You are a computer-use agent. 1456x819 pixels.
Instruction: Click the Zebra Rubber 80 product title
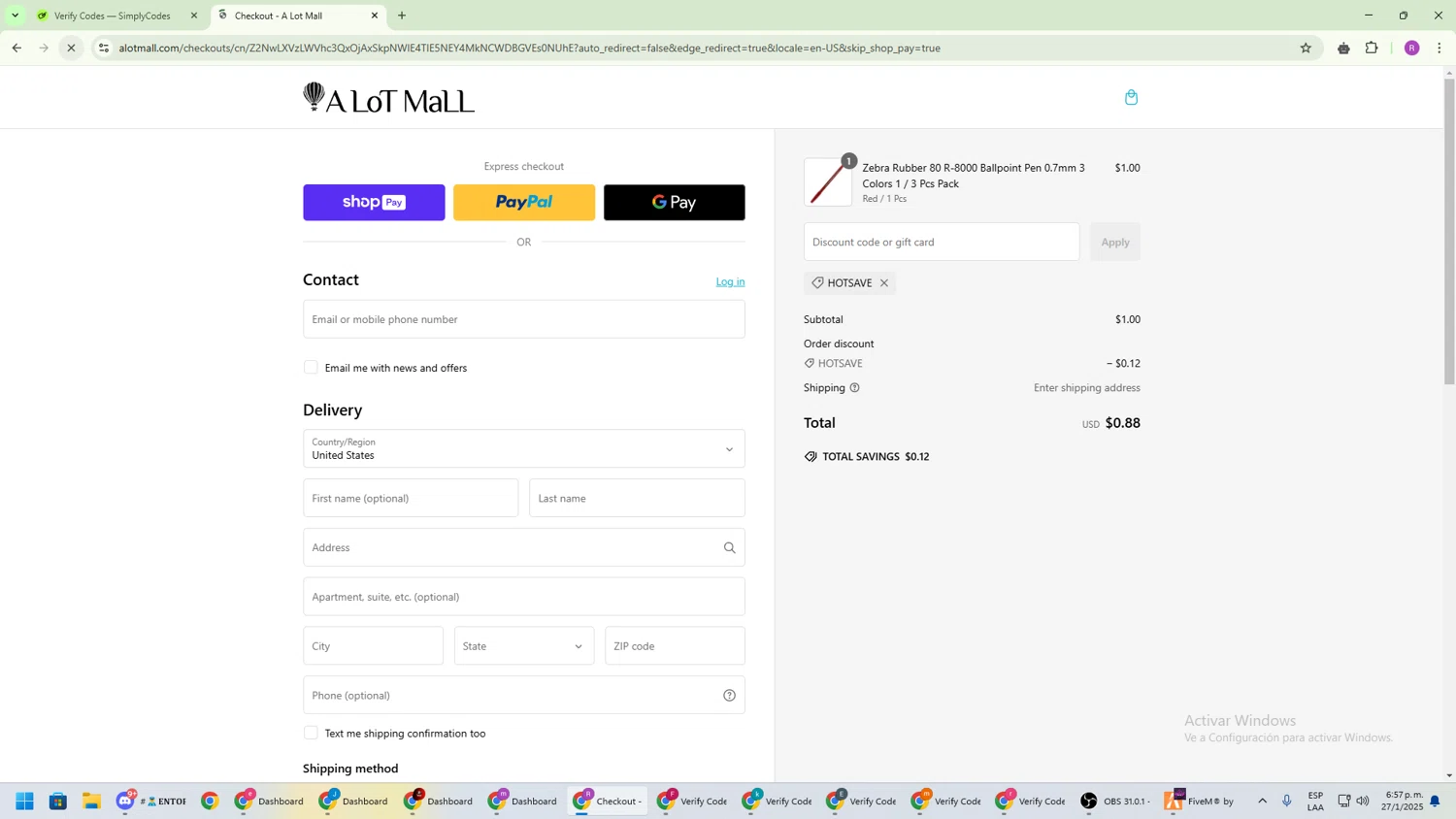pos(974,176)
